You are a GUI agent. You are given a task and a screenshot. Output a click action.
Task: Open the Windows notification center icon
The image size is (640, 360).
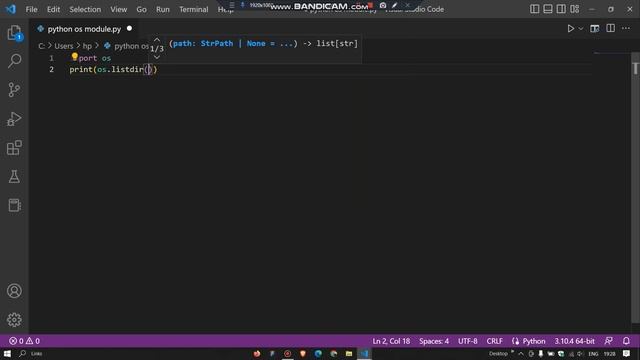pyautogui.click(x=626, y=353)
